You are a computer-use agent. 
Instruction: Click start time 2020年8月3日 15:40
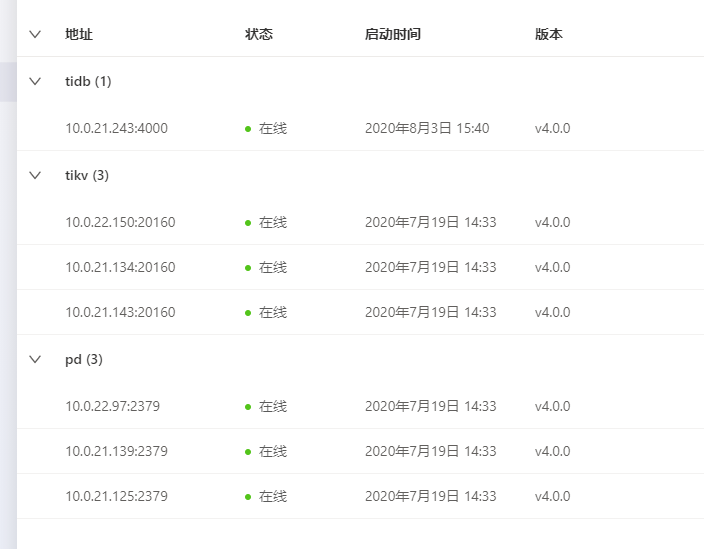pos(427,128)
